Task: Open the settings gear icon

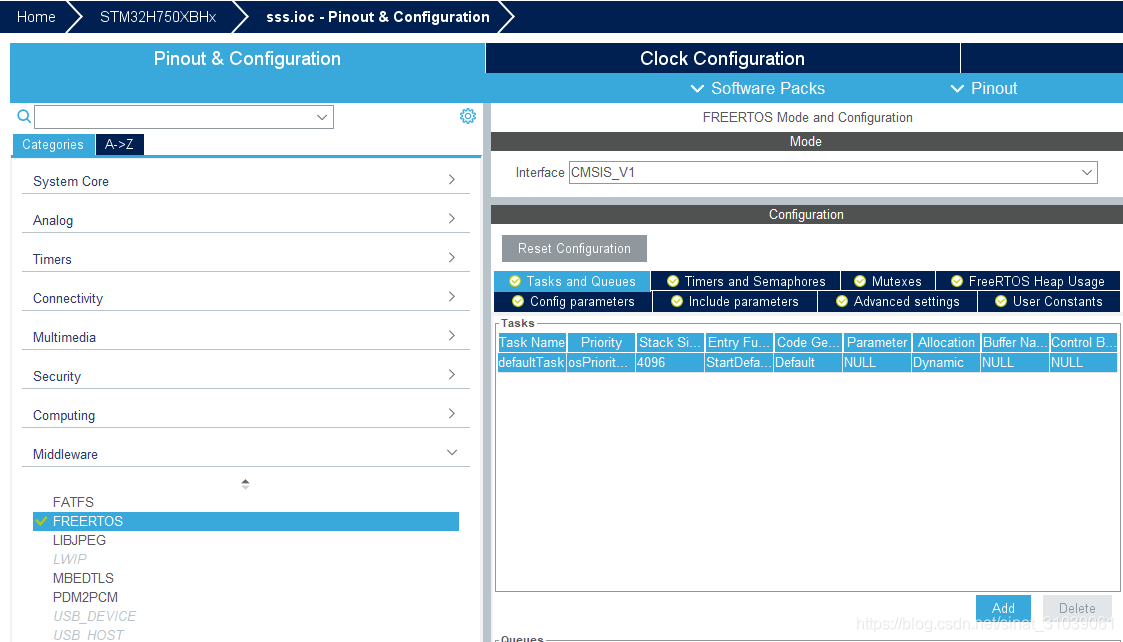Action: [x=468, y=116]
